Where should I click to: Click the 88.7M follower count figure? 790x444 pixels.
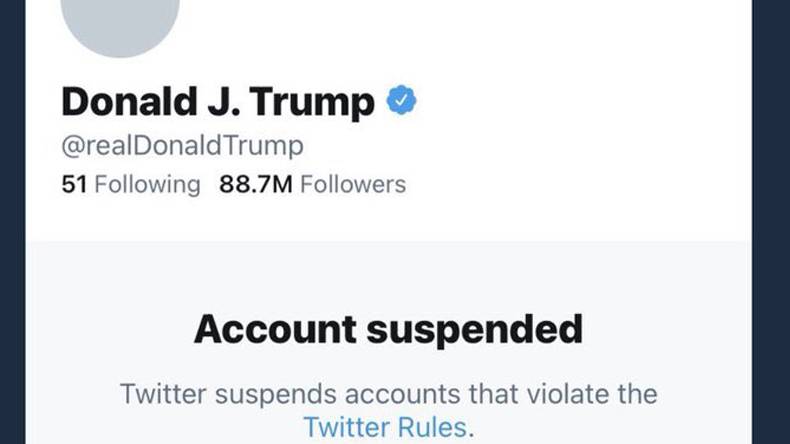256,184
